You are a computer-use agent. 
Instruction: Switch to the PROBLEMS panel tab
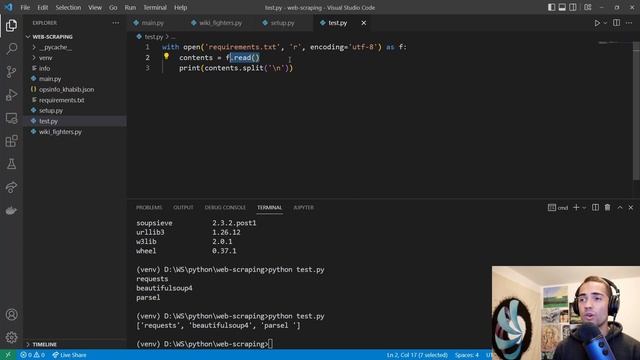click(x=149, y=207)
